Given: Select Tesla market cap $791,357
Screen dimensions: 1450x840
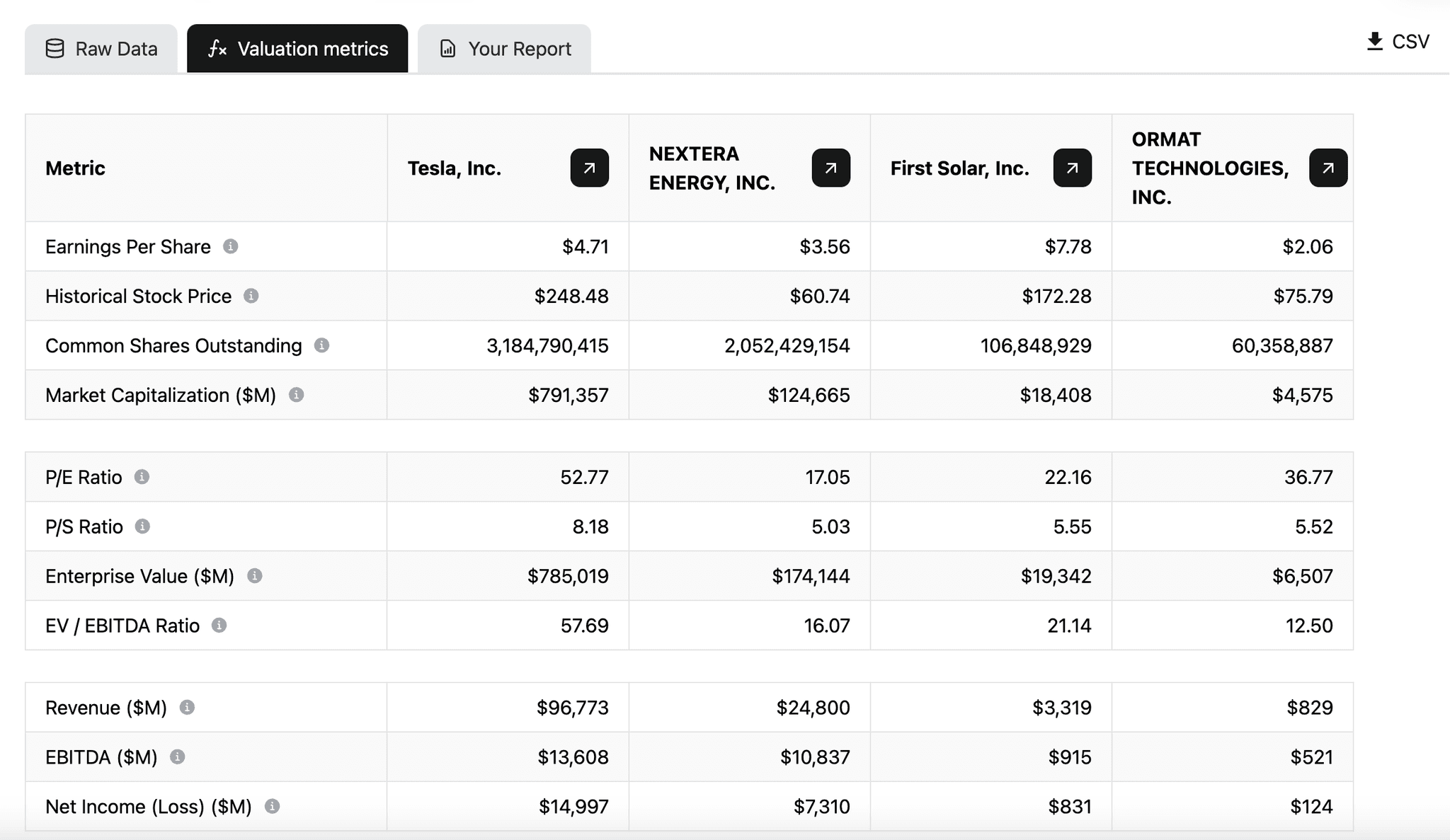Looking at the screenshot, I should pyautogui.click(x=569, y=396).
